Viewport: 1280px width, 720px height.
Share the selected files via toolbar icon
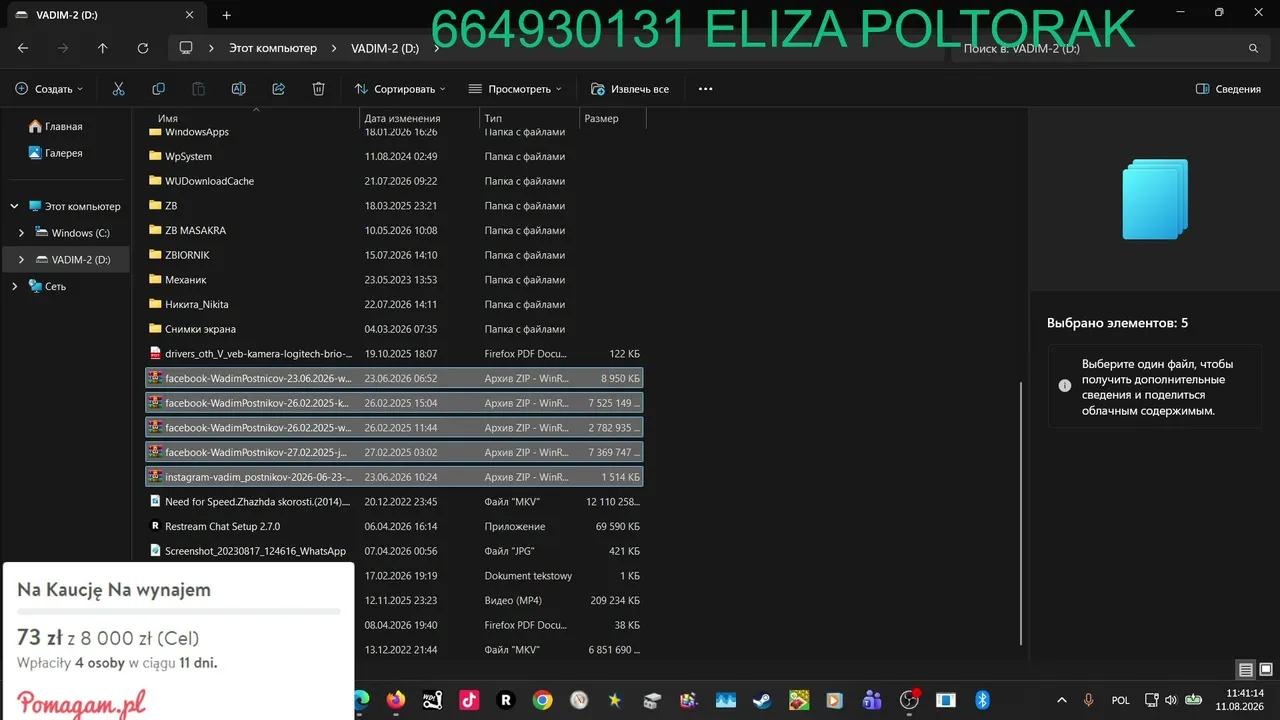coord(278,89)
